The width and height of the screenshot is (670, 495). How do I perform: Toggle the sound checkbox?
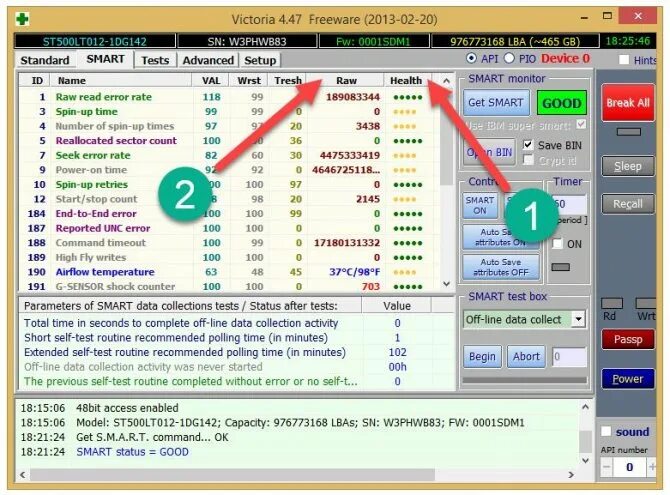606,431
